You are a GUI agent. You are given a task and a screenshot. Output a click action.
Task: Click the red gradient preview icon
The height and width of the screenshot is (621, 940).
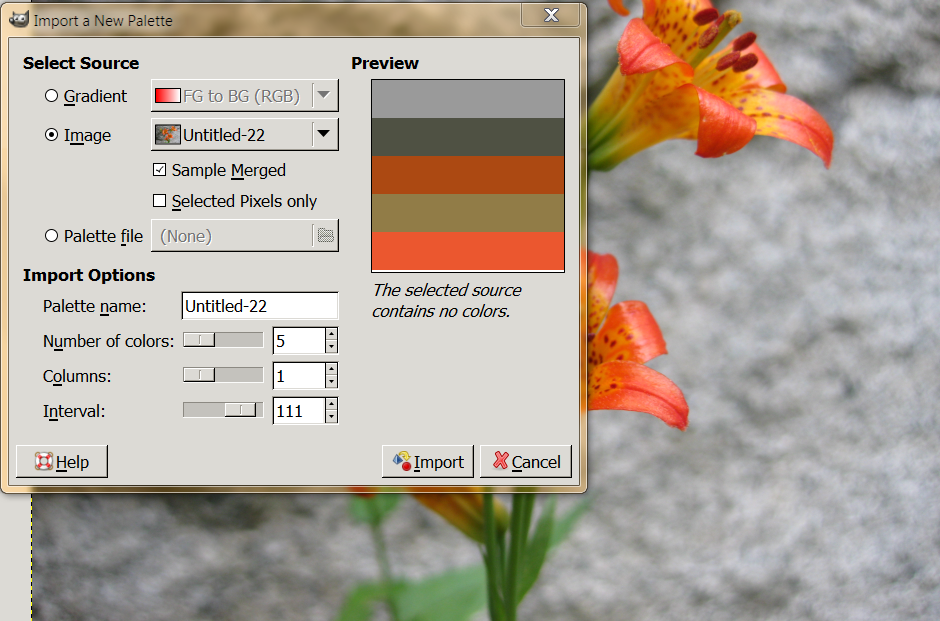coord(167,96)
